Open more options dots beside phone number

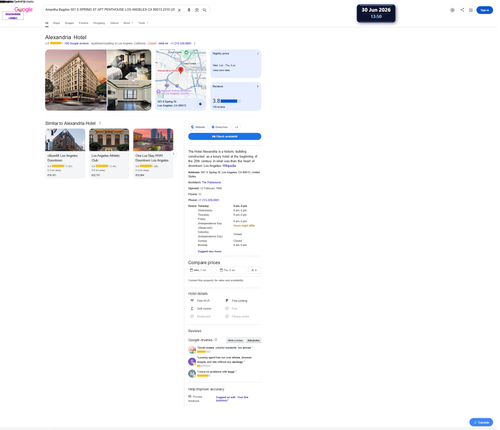pos(195,43)
